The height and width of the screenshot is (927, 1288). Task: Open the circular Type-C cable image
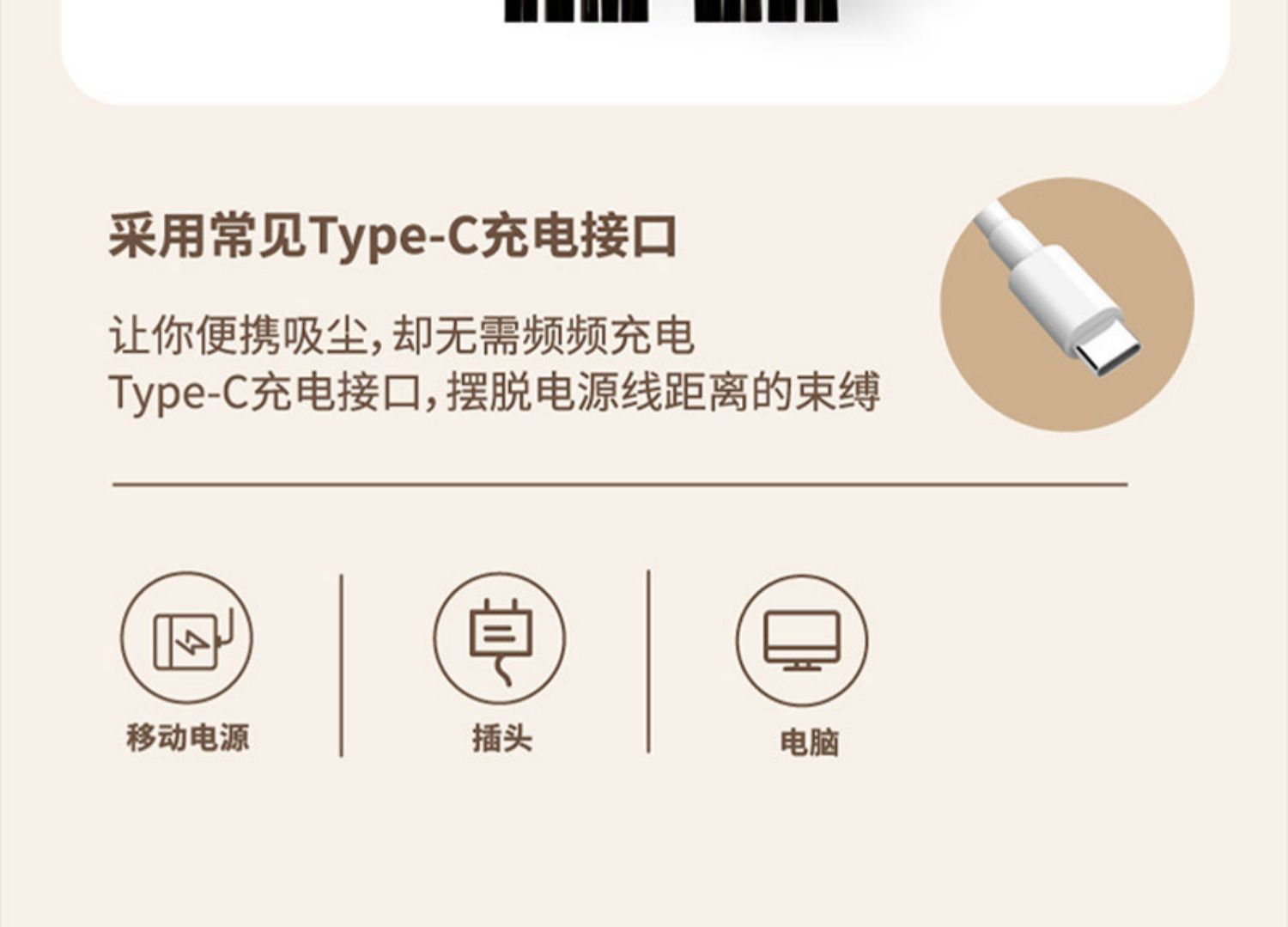point(1066,304)
